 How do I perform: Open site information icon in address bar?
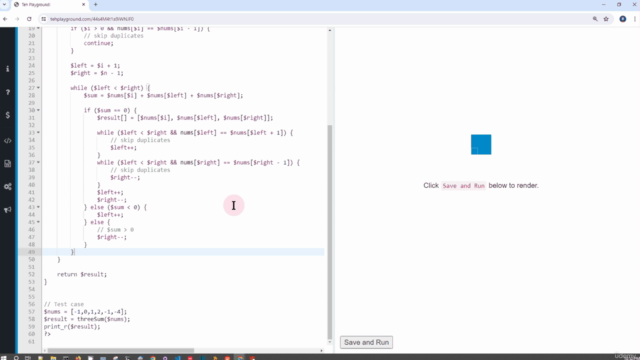(x=44, y=19)
